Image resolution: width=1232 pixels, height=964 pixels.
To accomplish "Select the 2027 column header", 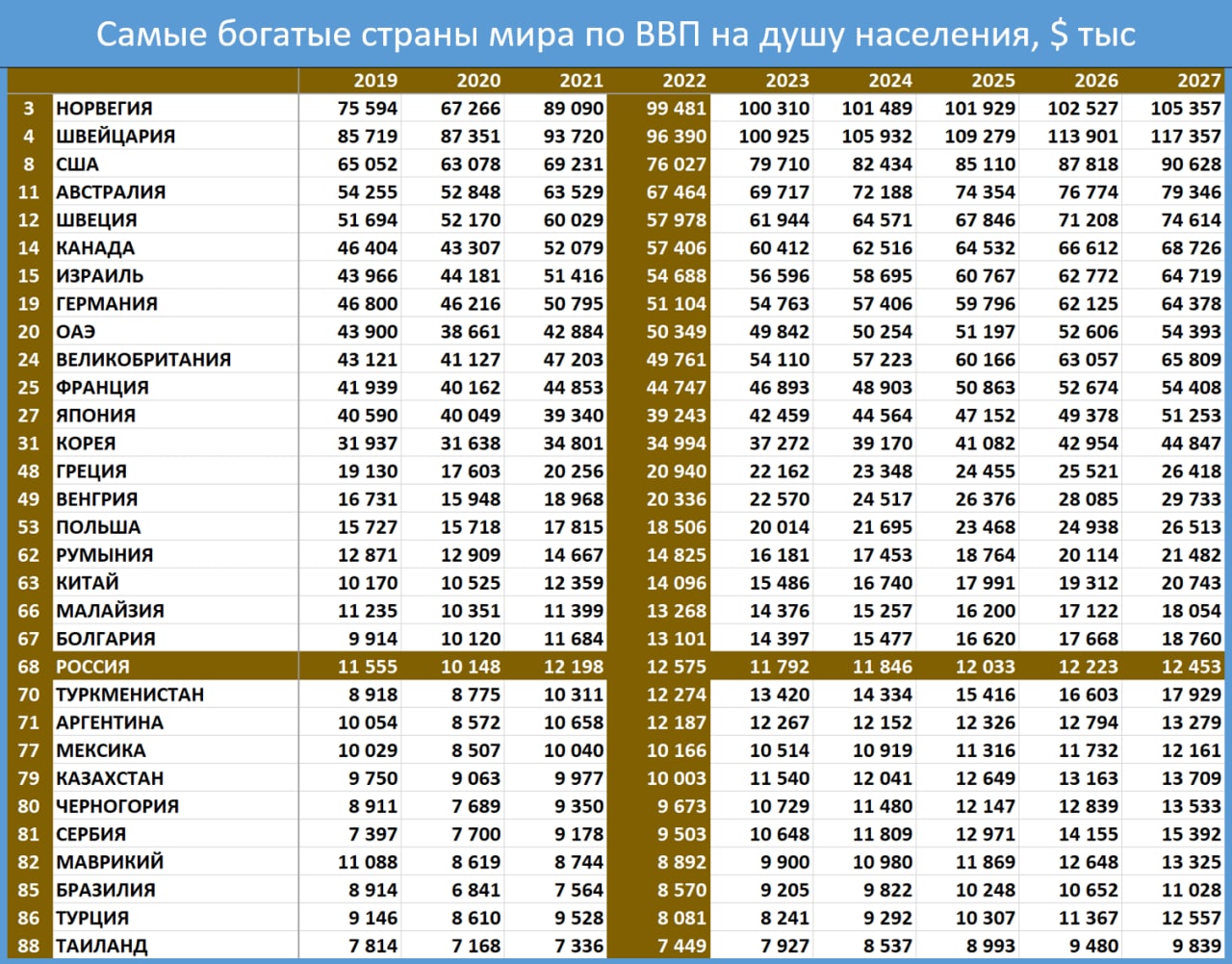I will 1198,81.
